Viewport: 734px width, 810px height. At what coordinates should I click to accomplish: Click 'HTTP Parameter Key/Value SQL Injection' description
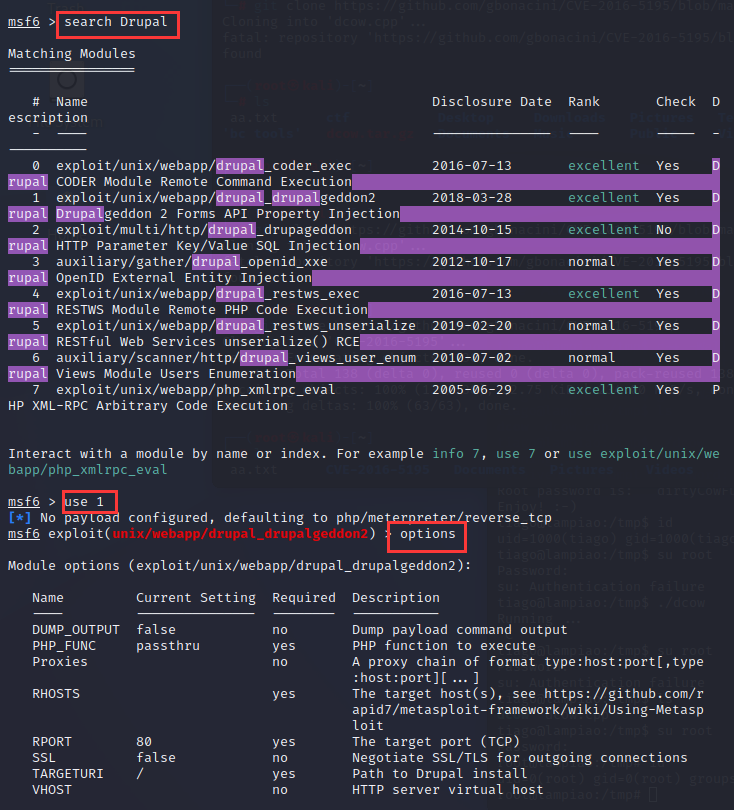click(208, 246)
